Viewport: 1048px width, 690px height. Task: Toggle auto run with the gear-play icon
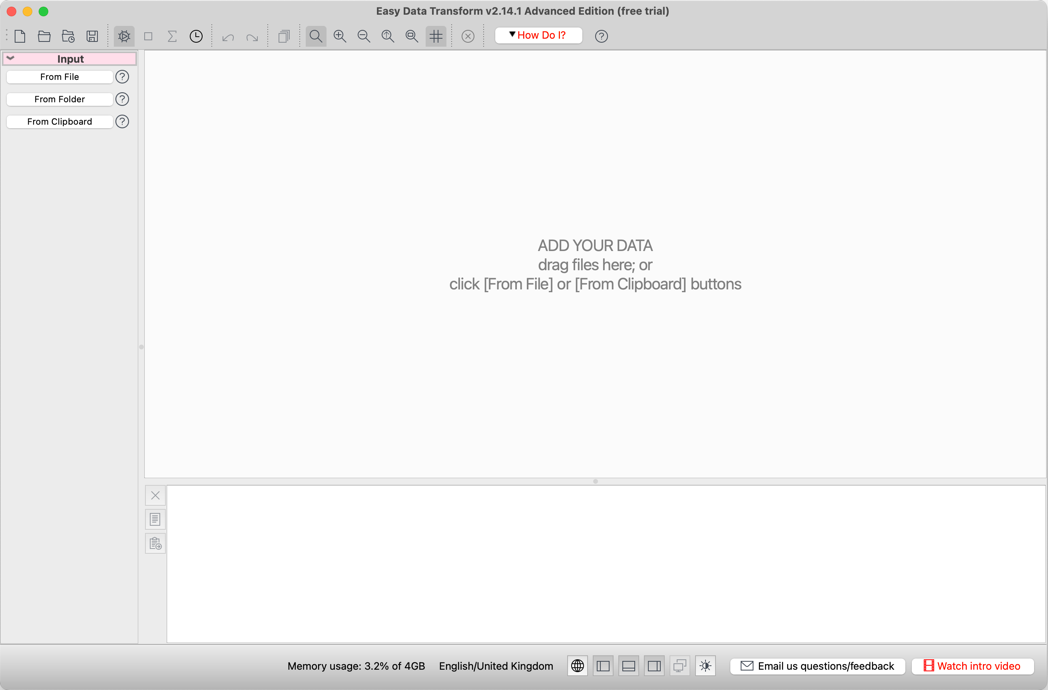coord(124,36)
